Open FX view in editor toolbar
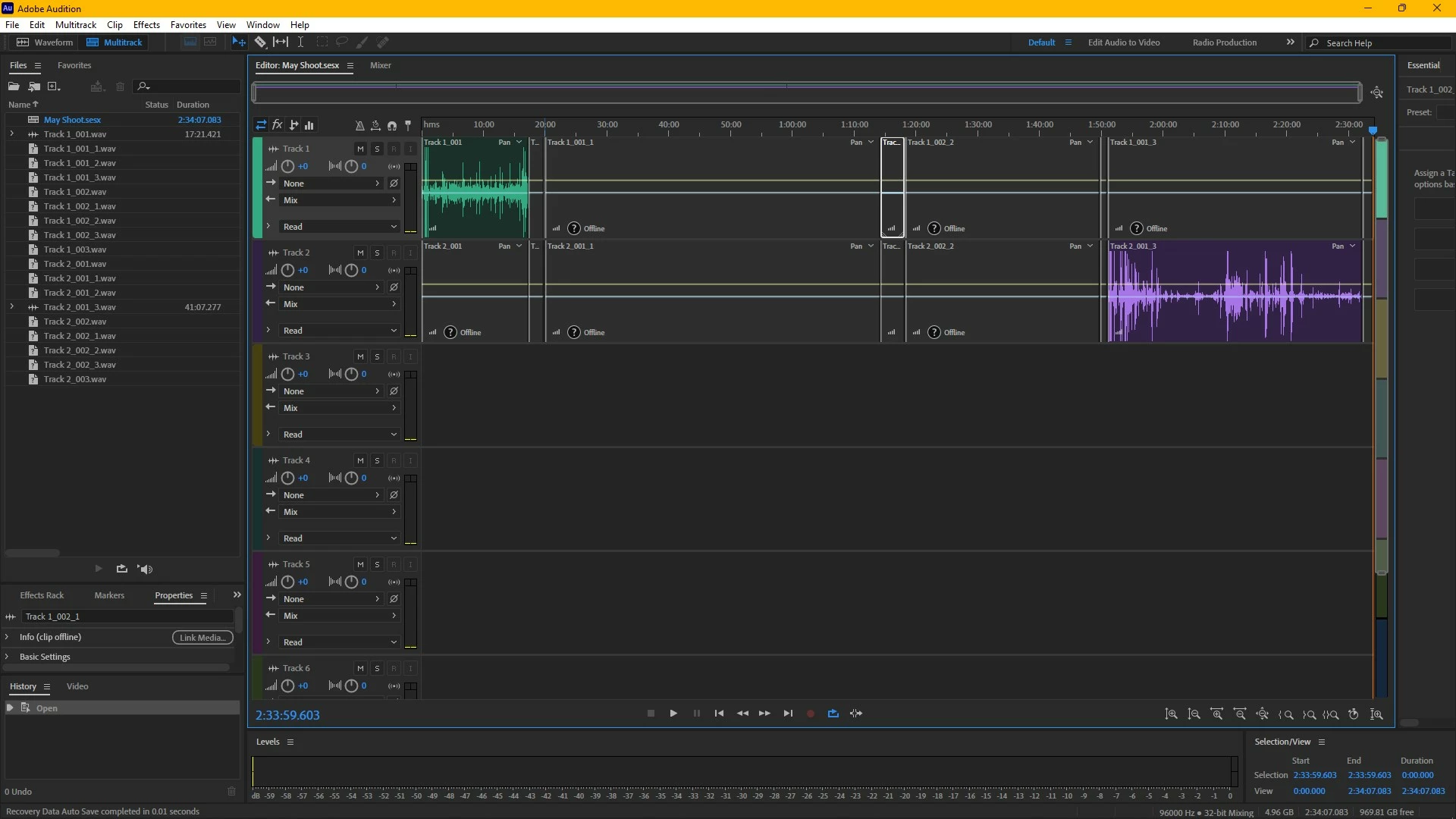 tap(277, 125)
